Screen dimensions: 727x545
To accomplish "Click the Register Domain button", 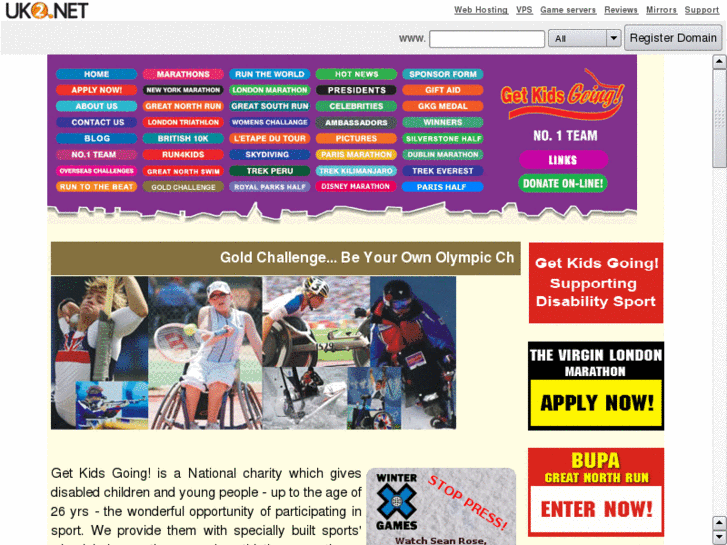I will (673, 38).
